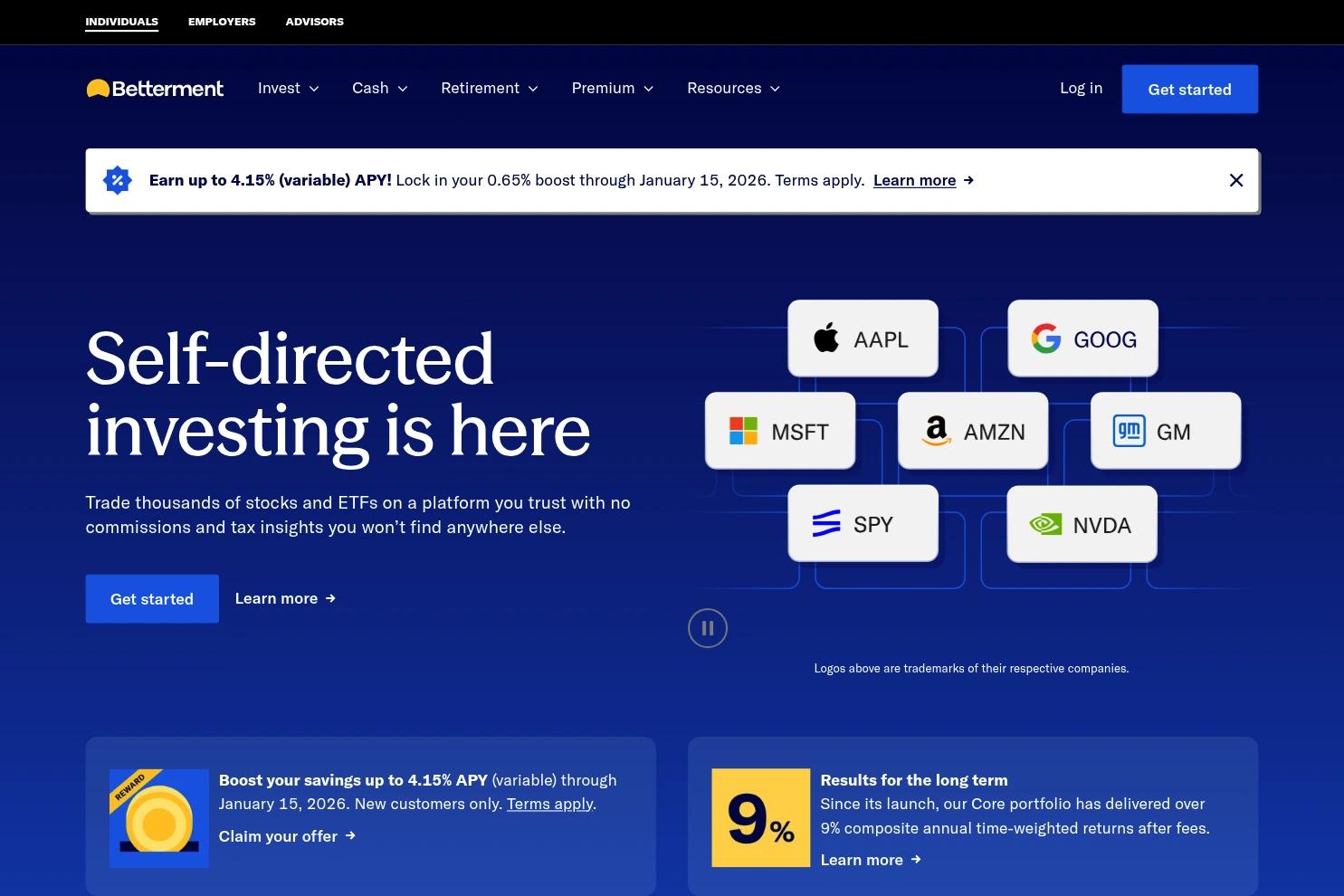Click the "Earn up to 4.15% (variable) APY!" text
Viewport: 1344px width, 896px height.
coord(271,180)
